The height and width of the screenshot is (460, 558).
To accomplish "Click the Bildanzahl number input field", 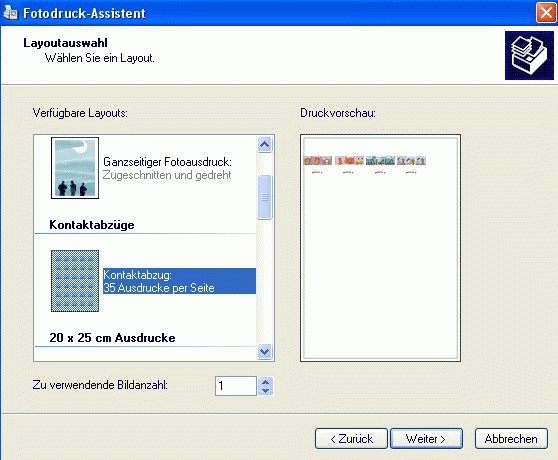I will (236, 386).
